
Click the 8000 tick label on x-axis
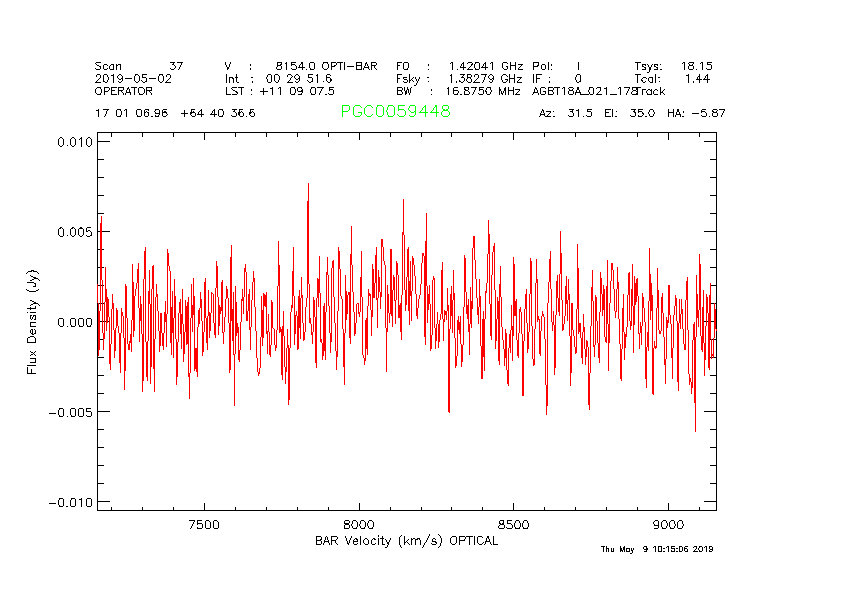(x=358, y=524)
